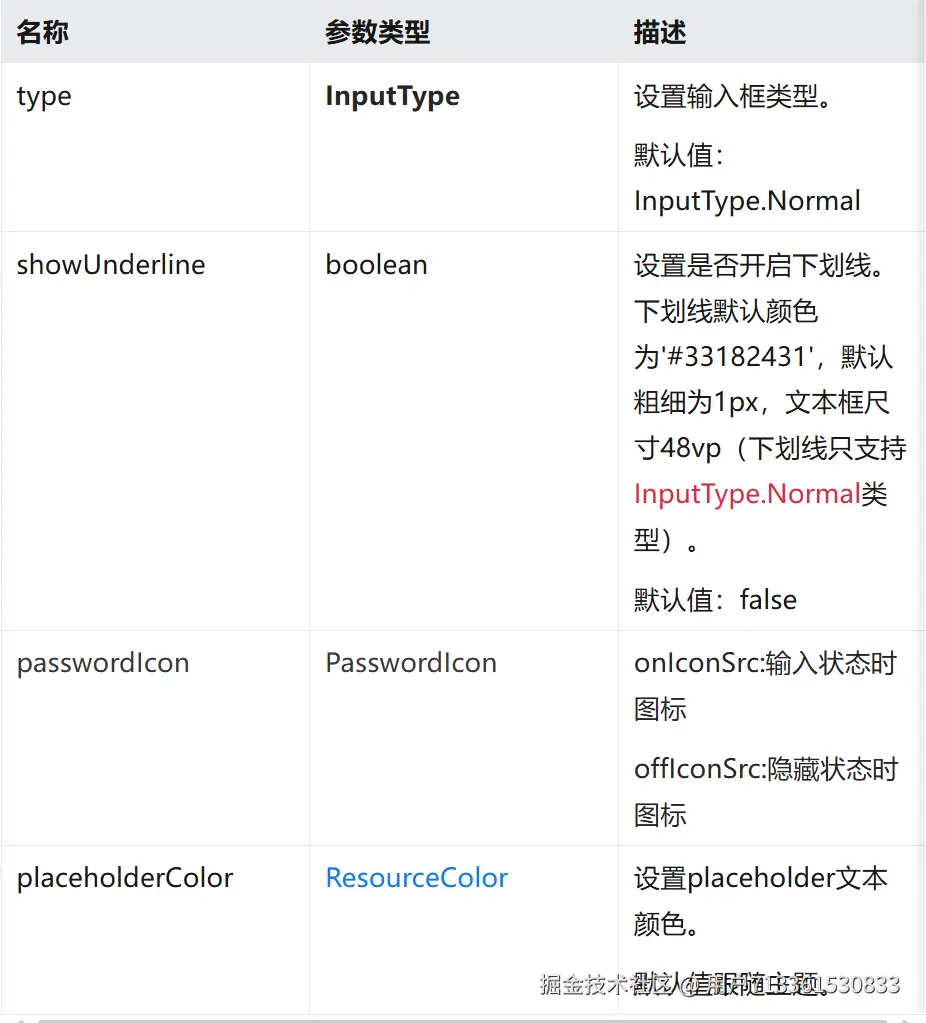Click the 描述 column header
The image size is (926, 1023).
pyautogui.click(x=660, y=32)
